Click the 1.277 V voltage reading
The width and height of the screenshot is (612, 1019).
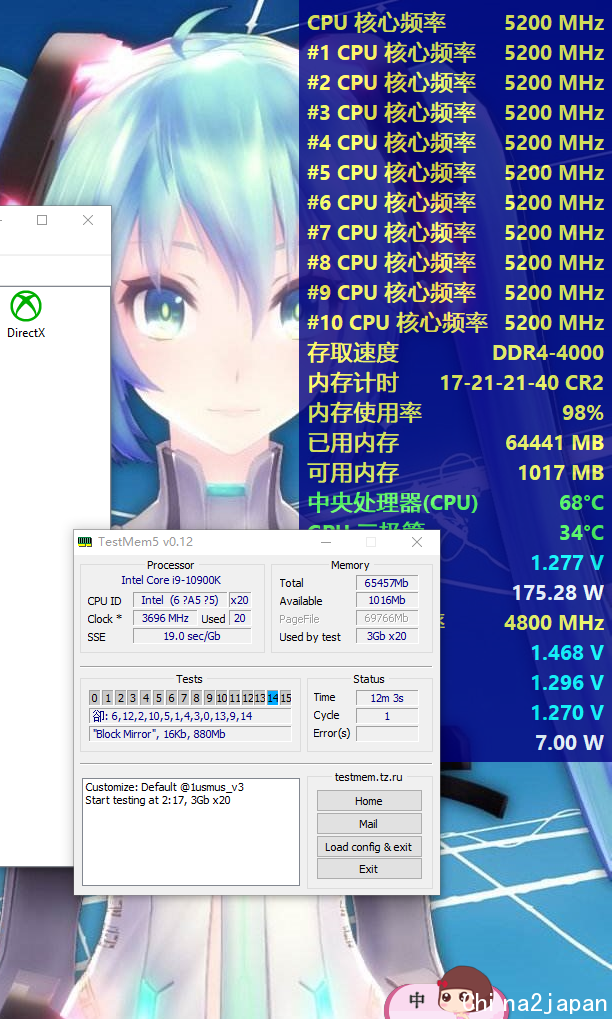click(x=567, y=563)
